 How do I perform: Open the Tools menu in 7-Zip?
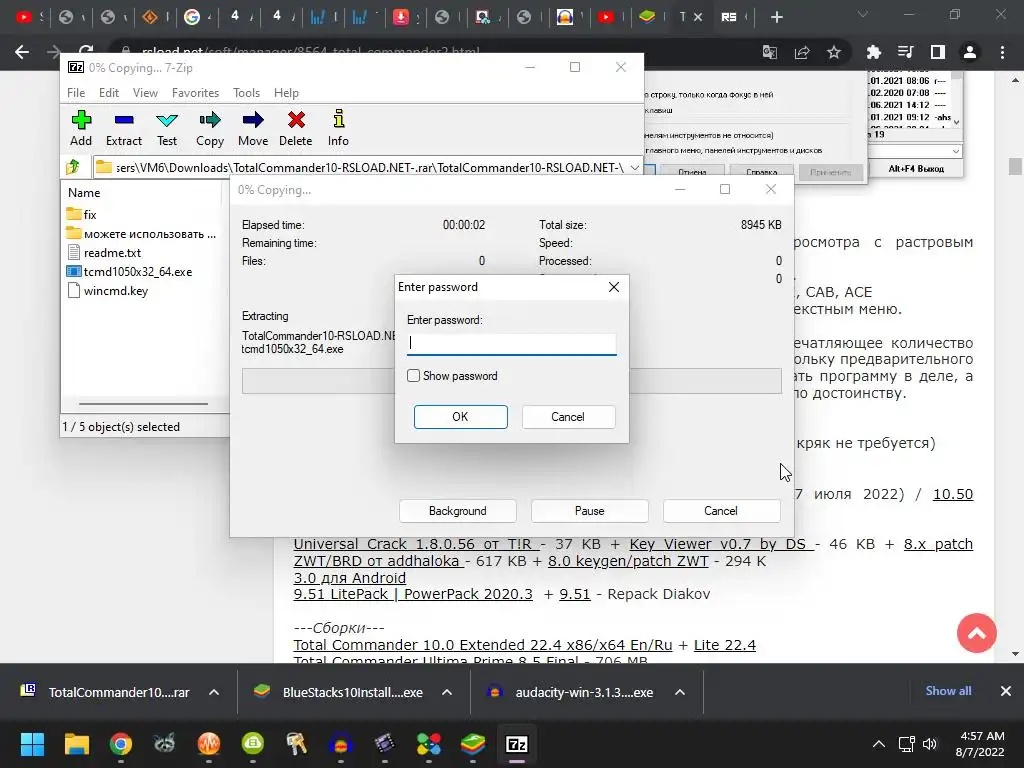tap(246, 93)
